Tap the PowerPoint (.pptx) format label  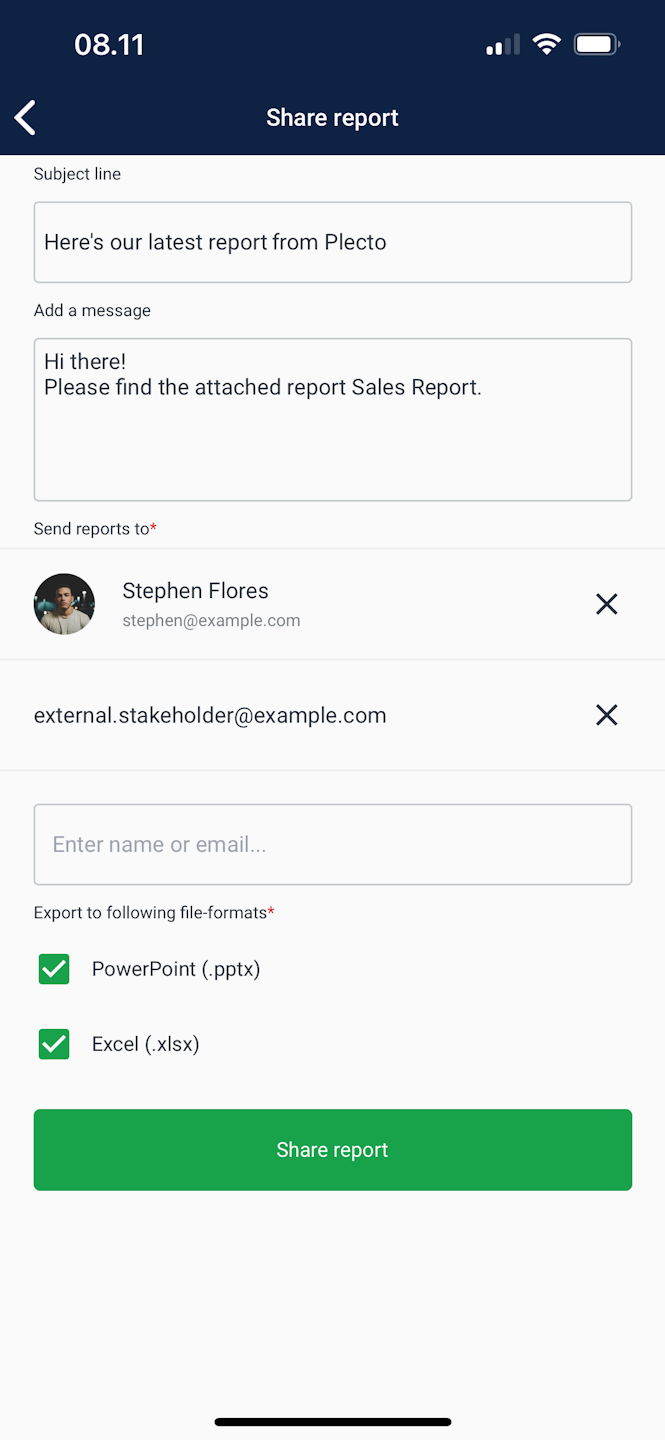(176, 969)
